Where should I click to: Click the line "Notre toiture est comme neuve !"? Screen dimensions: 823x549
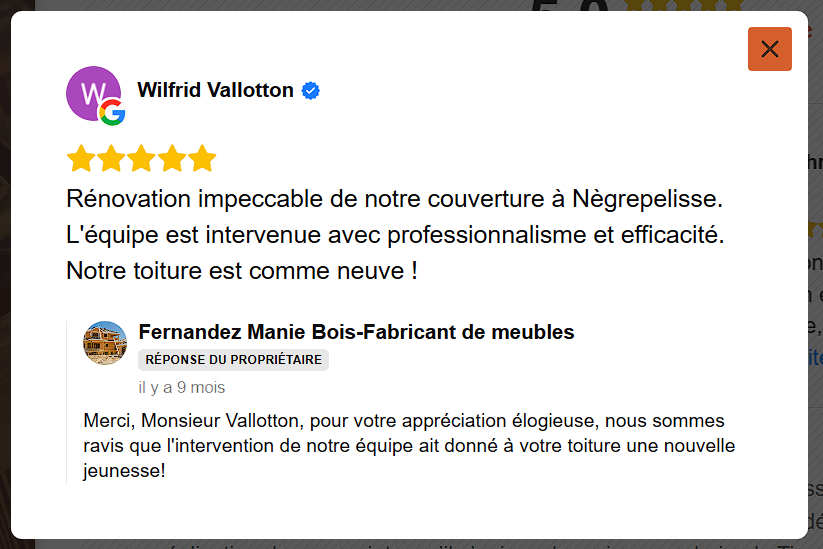coord(241,270)
